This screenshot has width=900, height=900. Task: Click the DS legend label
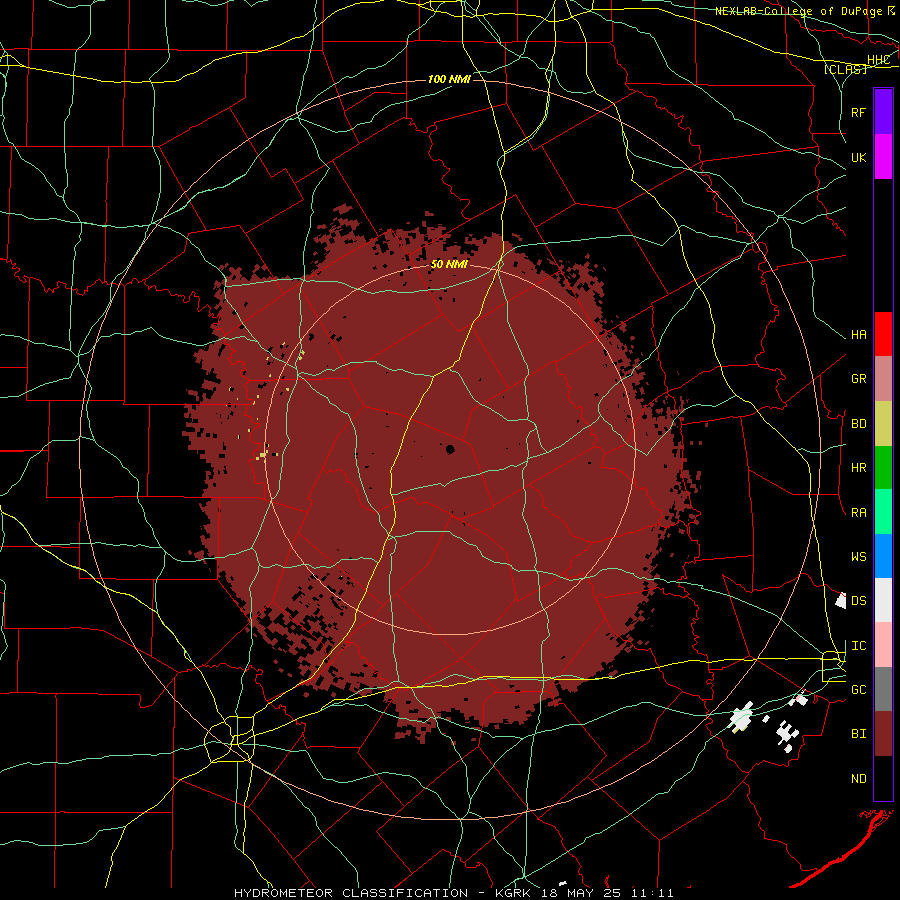tap(858, 601)
